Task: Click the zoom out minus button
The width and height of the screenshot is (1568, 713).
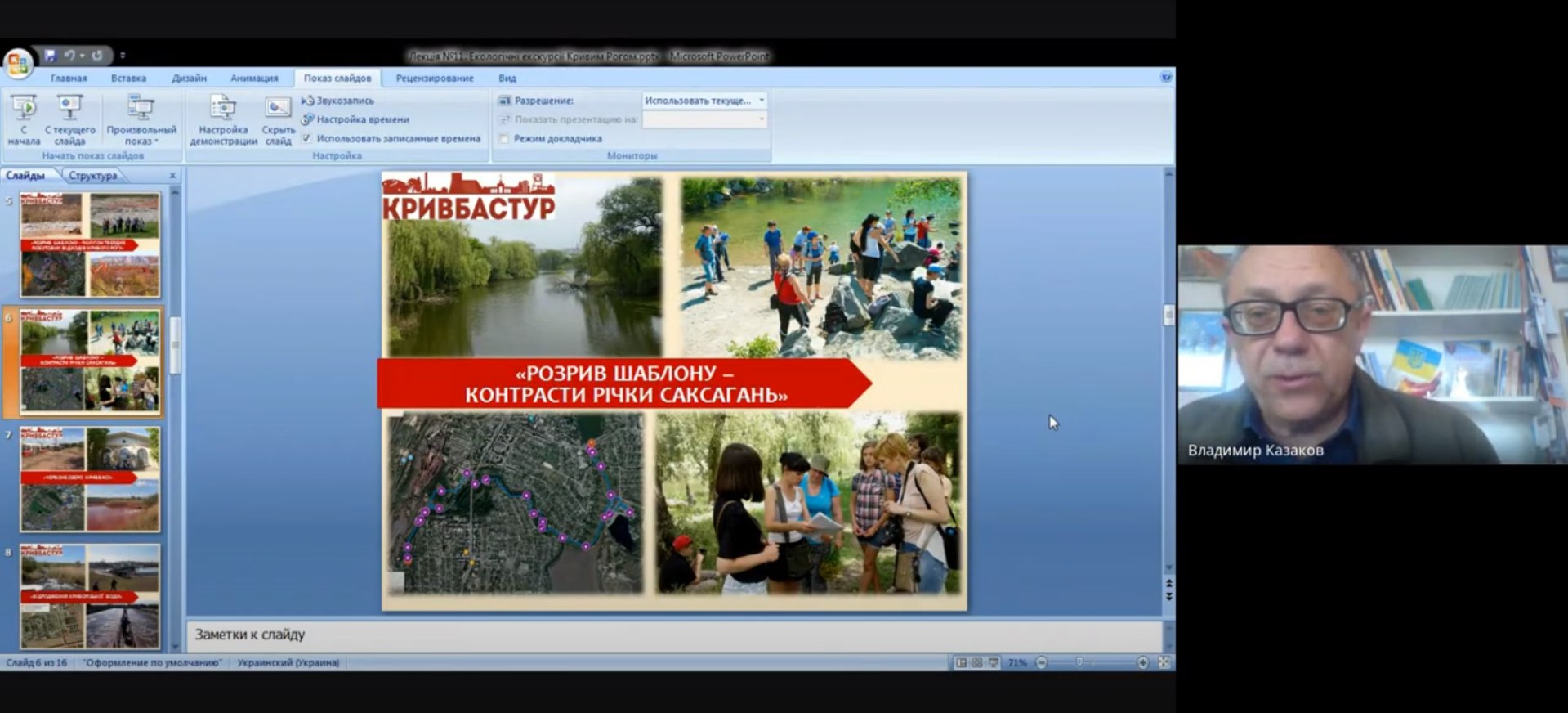Action: pos(1042,662)
